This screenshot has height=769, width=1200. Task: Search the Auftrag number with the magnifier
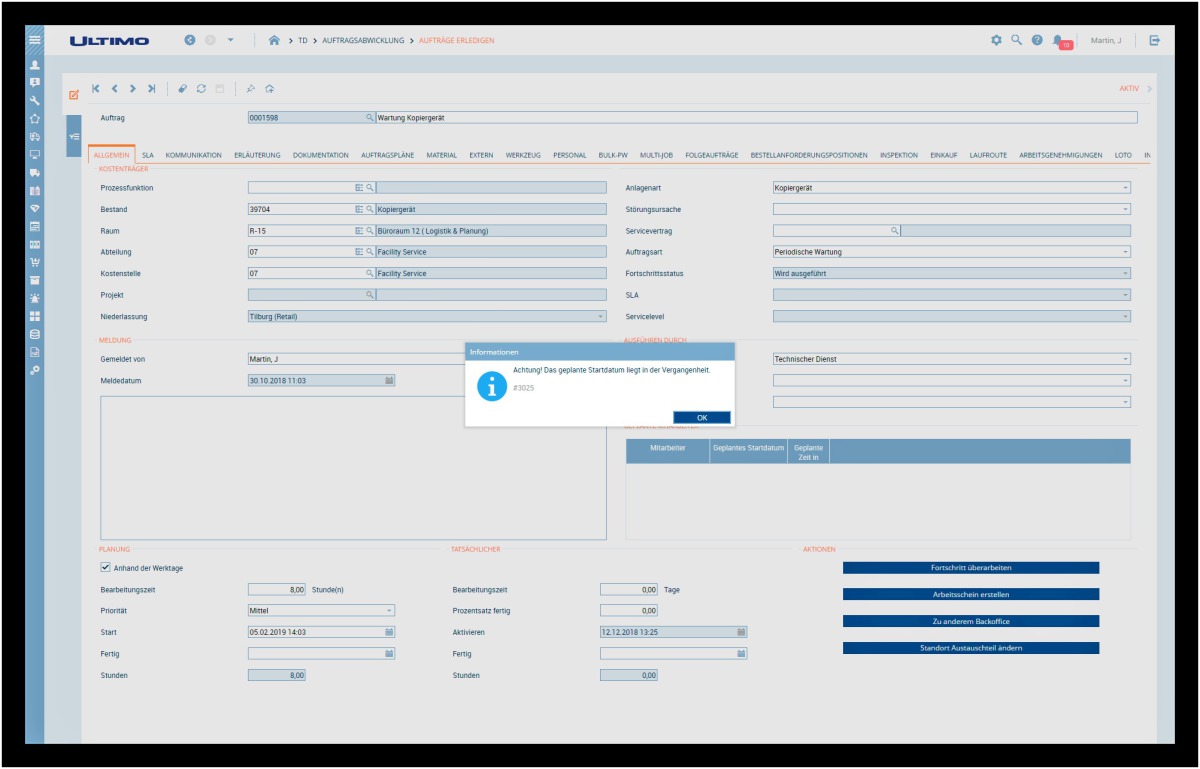[x=369, y=117]
